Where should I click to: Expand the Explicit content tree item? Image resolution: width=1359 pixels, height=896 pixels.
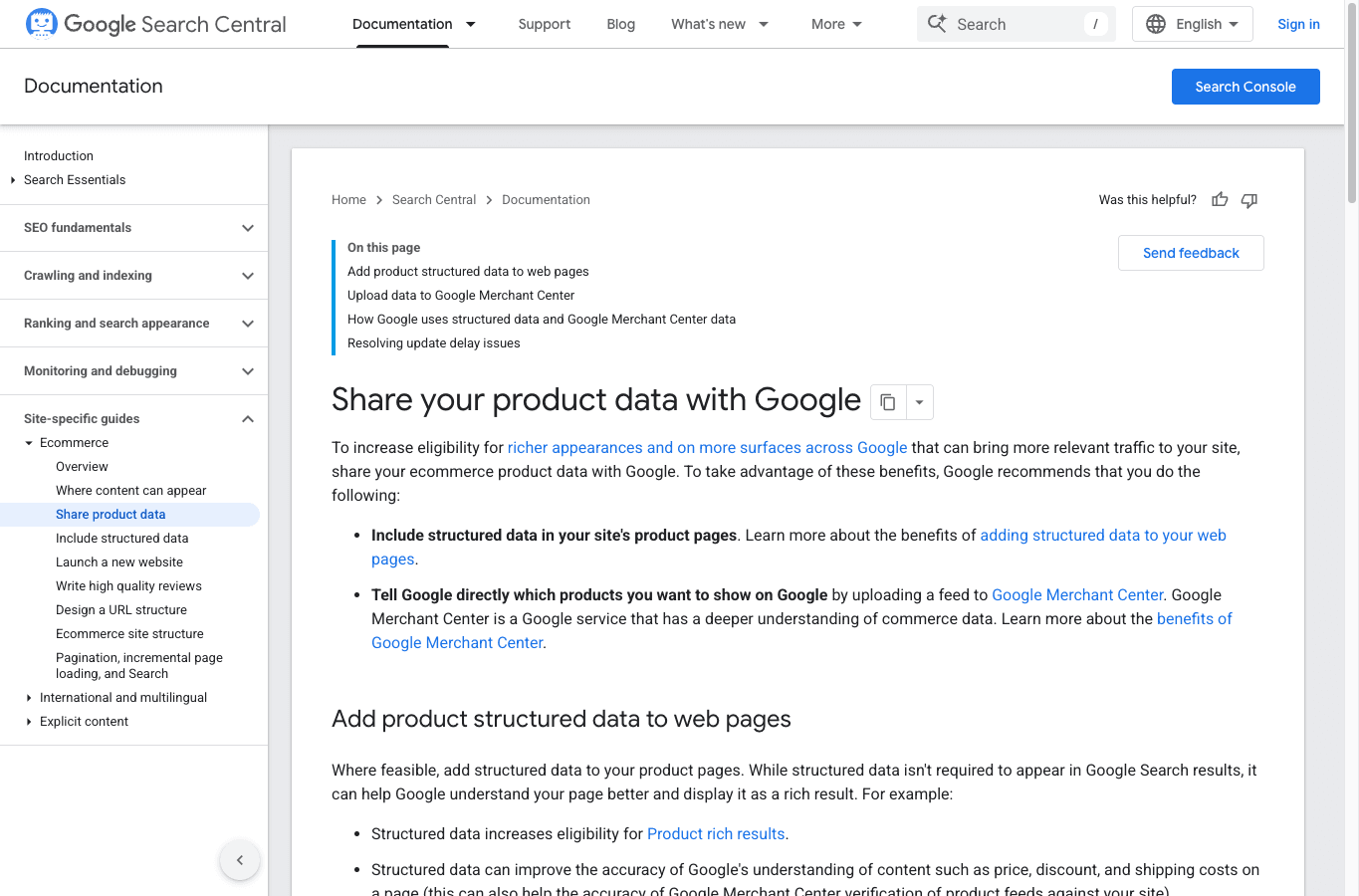pyautogui.click(x=29, y=722)
